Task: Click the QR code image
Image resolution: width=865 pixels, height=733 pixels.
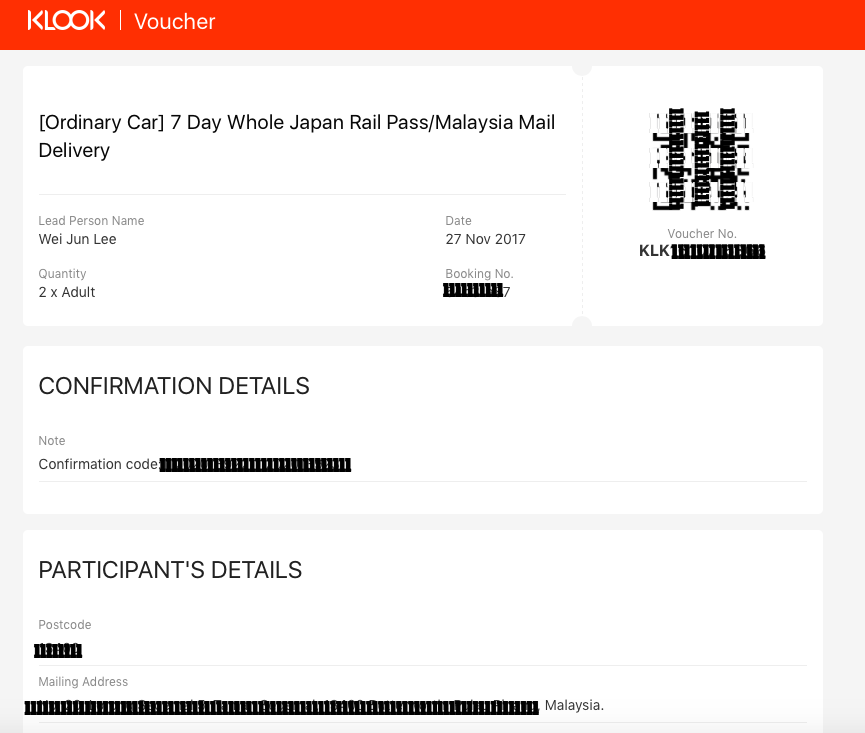Action: click(x=702, y=159)
